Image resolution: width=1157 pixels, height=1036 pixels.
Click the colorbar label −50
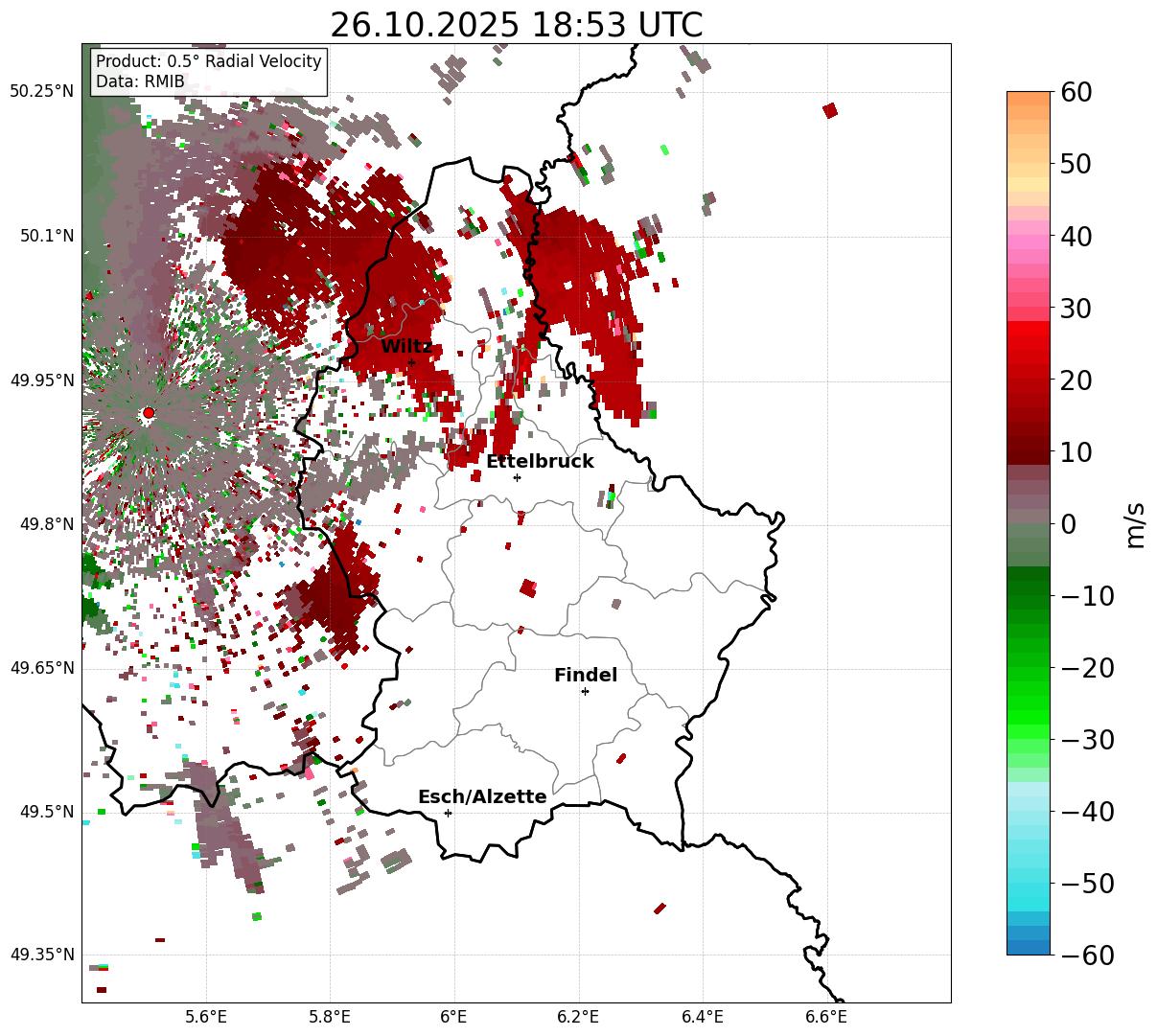(x=1087, y=884)
